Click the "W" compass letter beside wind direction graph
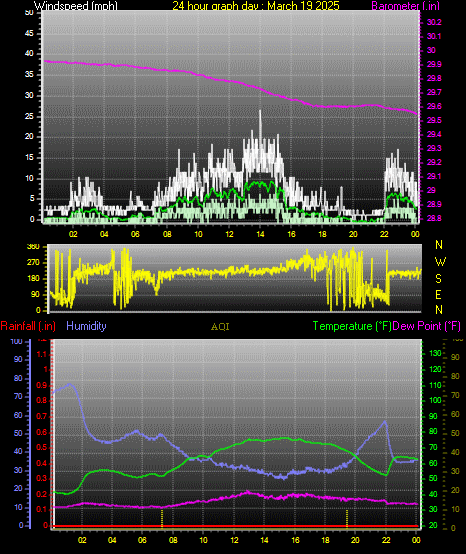466x554 pixels. click(x=440, y=262)
